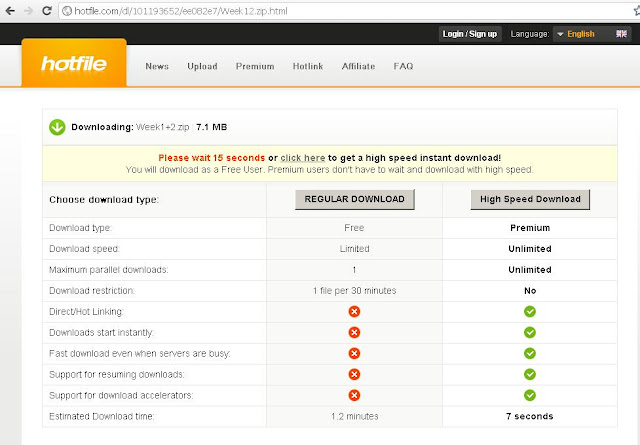Screen dimensions: 640x445
Task: Click 'Unlimited' in the Download speed row
Action: [x=530, y=249]
